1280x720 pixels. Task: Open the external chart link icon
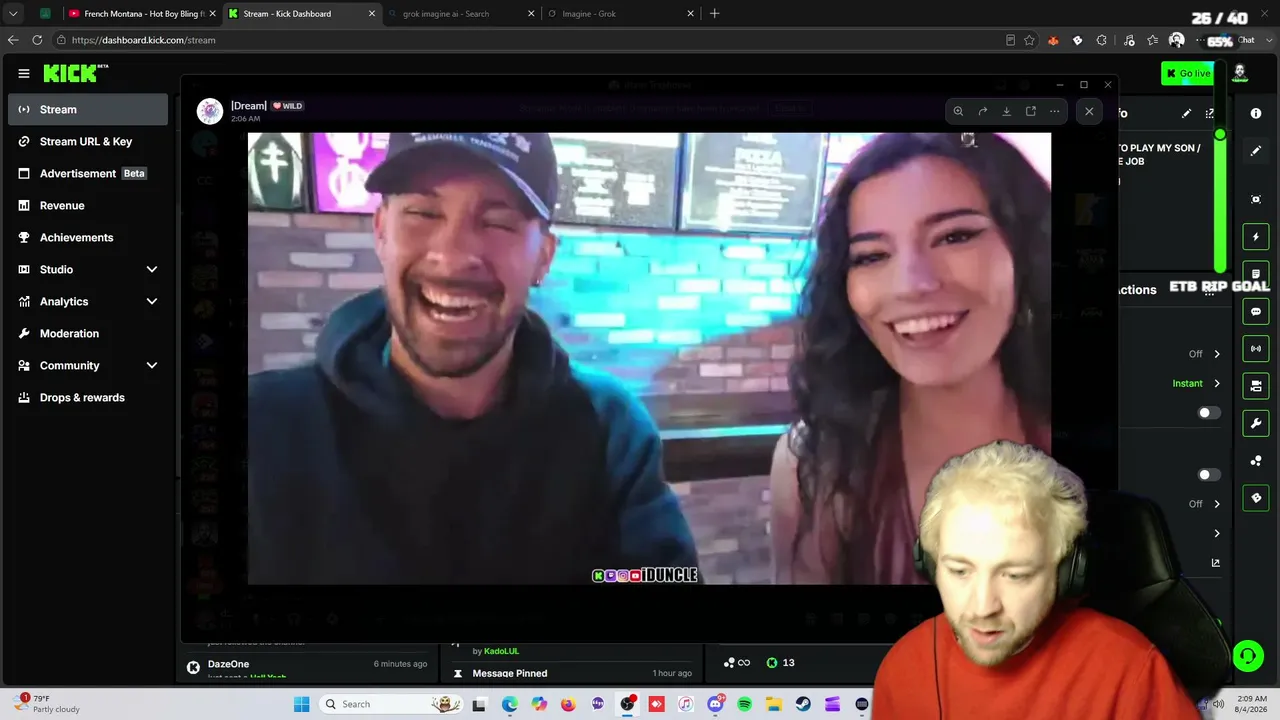(x=1216, y=563)
